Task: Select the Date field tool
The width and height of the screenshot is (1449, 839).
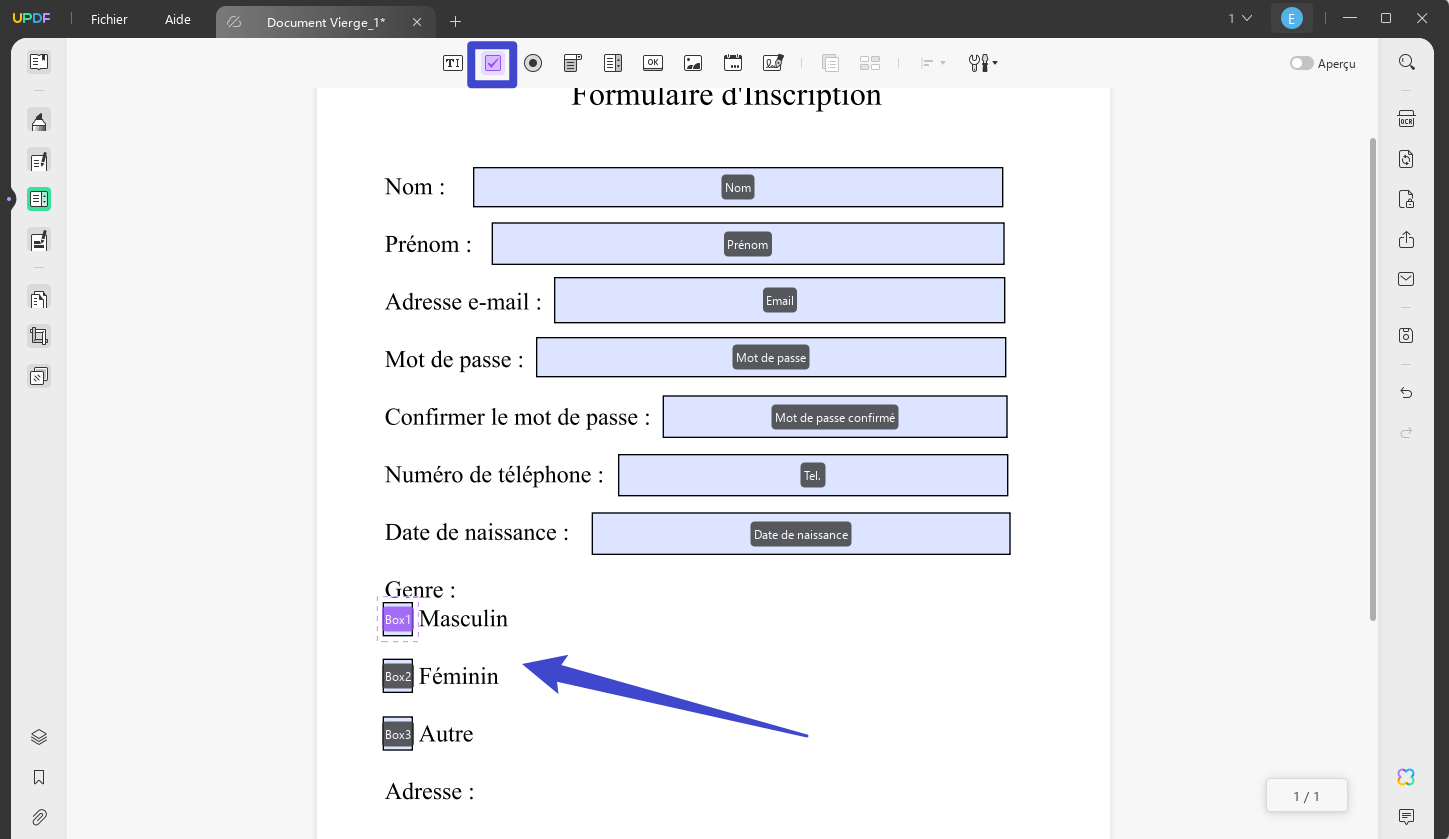Action: [733, 62]
